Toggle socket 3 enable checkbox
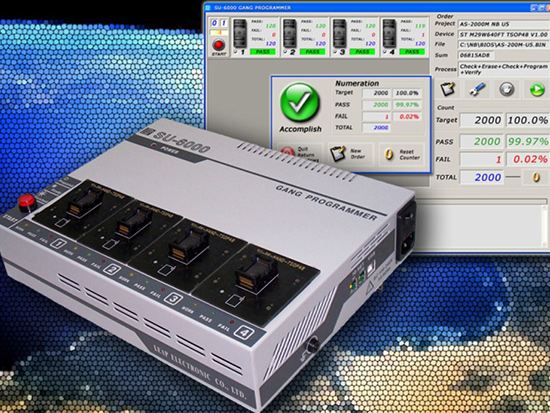Image resolution: width=550 pixels, height=413 pixels. pyautogui.click(x=335, y=52)
